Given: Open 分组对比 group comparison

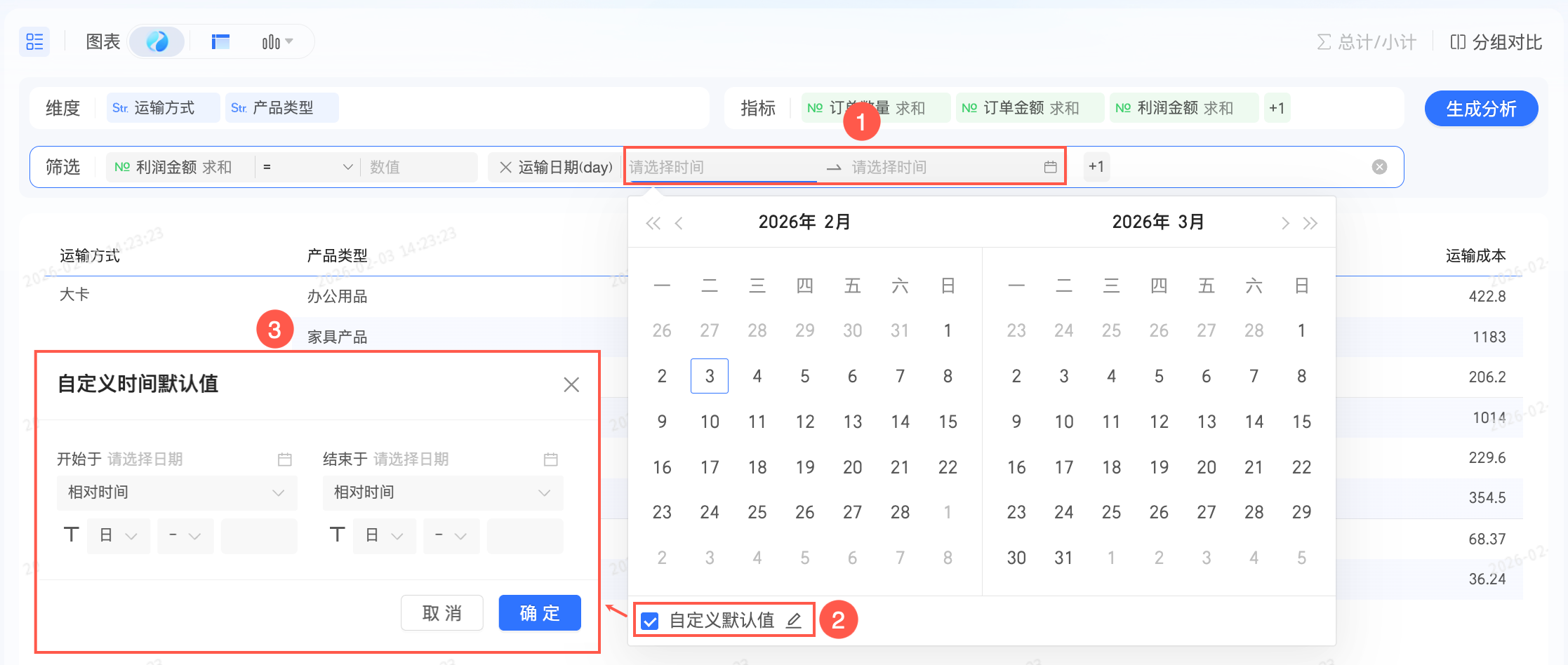Looking at the screenshot, I should [x=1496, y=42].
